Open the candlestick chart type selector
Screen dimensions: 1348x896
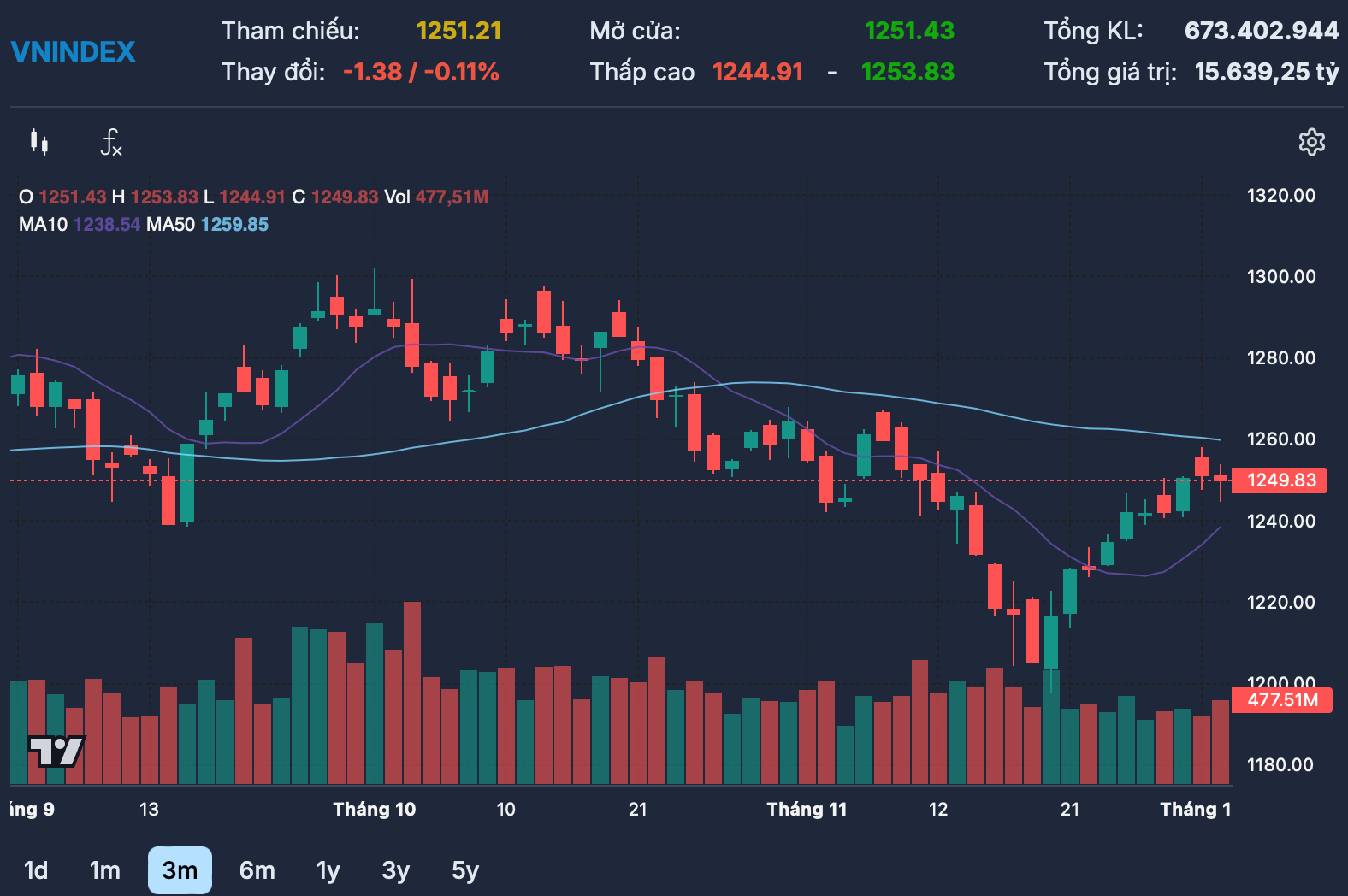[x=39, y=142]
